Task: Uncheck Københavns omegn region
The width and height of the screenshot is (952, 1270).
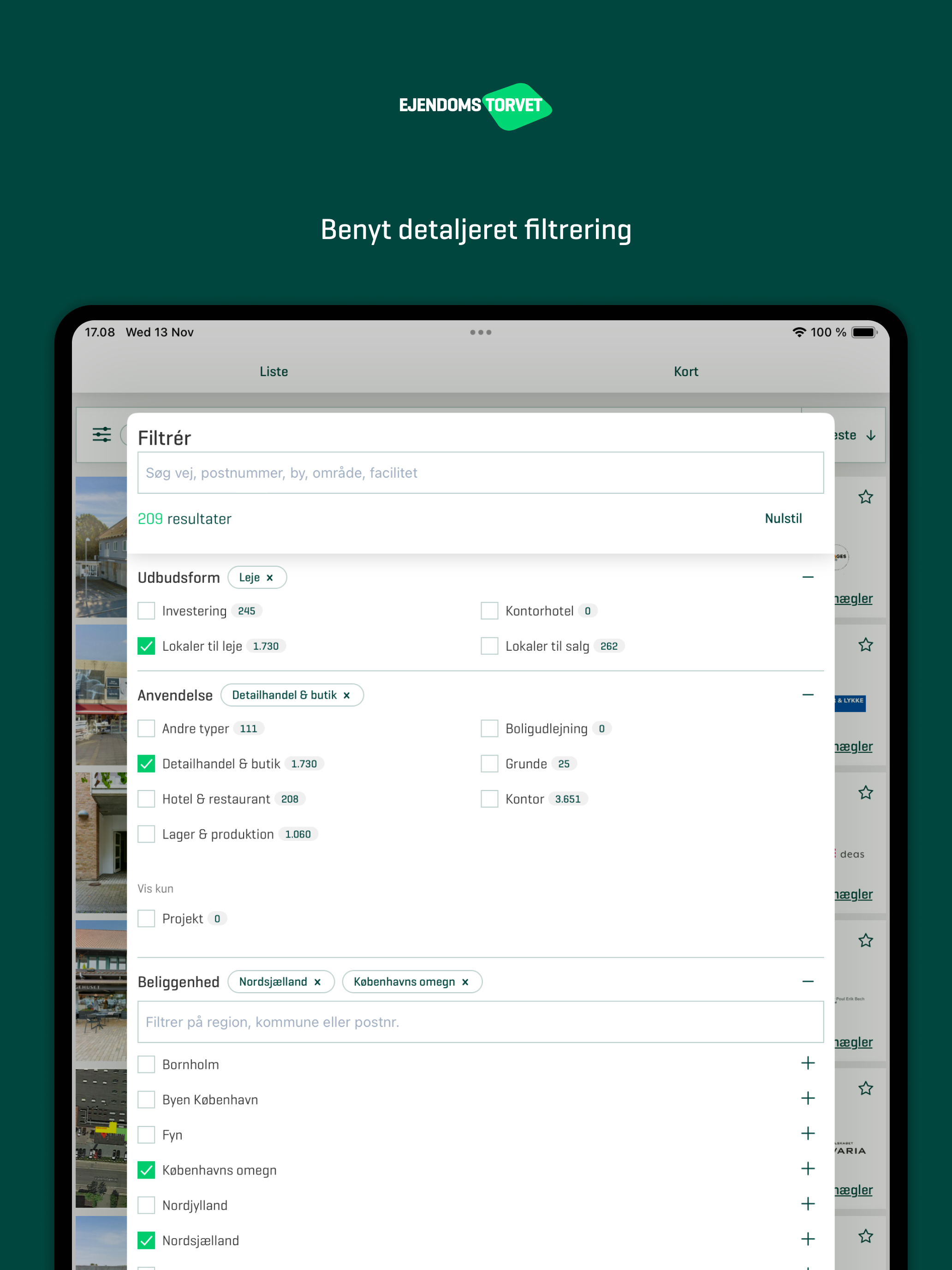Action: pyautogui.click(x=146, y=1170)
